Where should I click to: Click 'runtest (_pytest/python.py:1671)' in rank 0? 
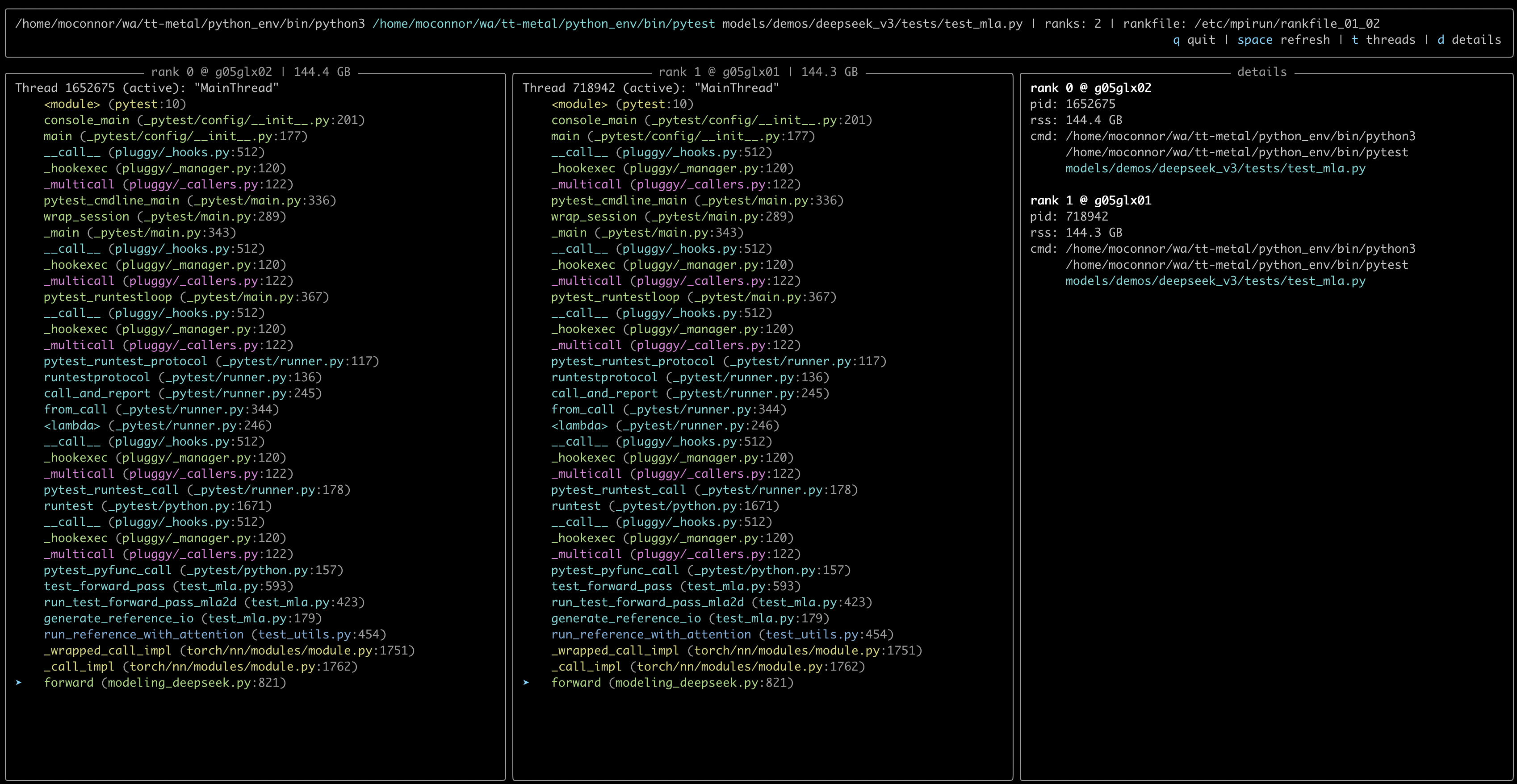click(158, 506)
